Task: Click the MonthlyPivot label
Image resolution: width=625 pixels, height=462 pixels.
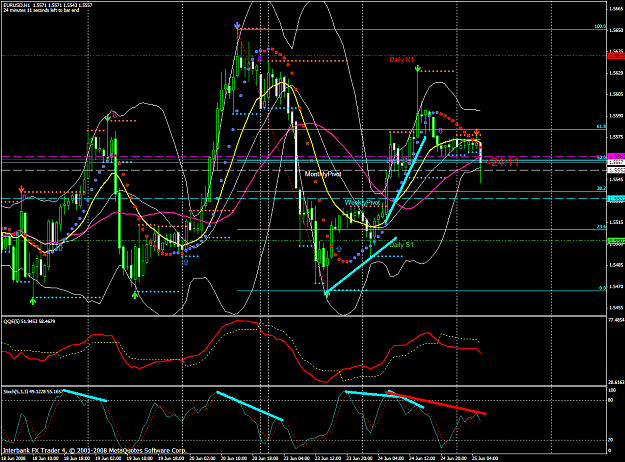Action: (x=323, y=174)
